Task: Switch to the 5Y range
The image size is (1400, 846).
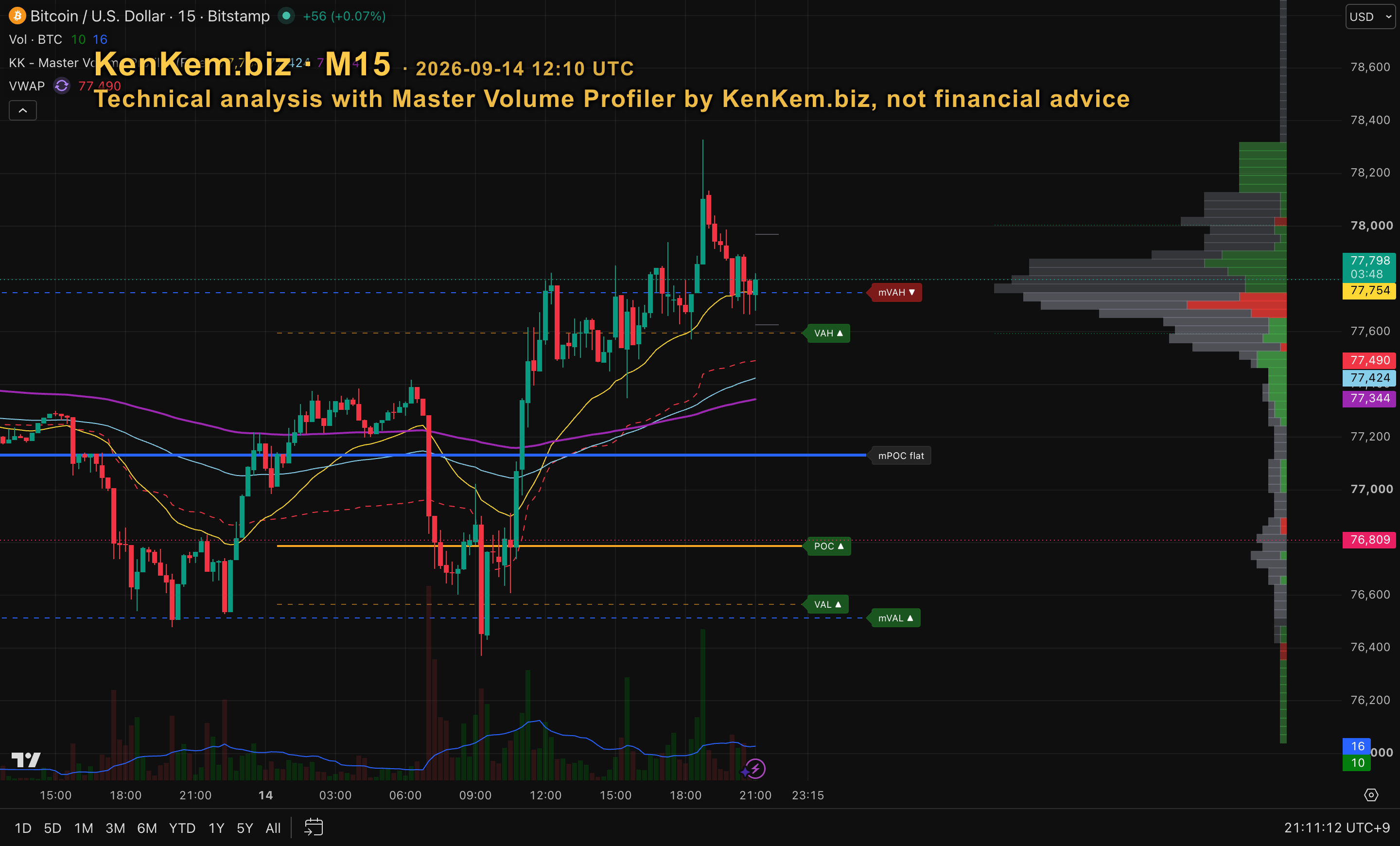Action: pyautogui.click(x=245, y=828)
